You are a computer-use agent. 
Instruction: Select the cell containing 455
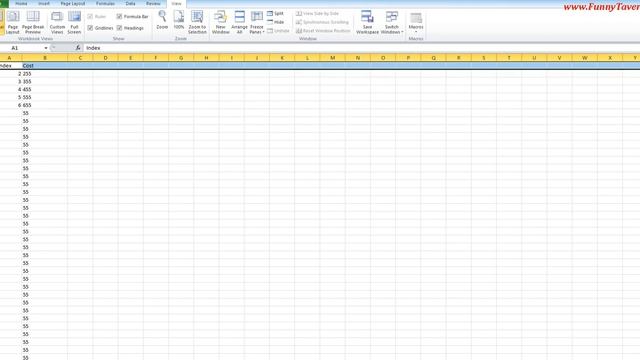click(45, 89)
